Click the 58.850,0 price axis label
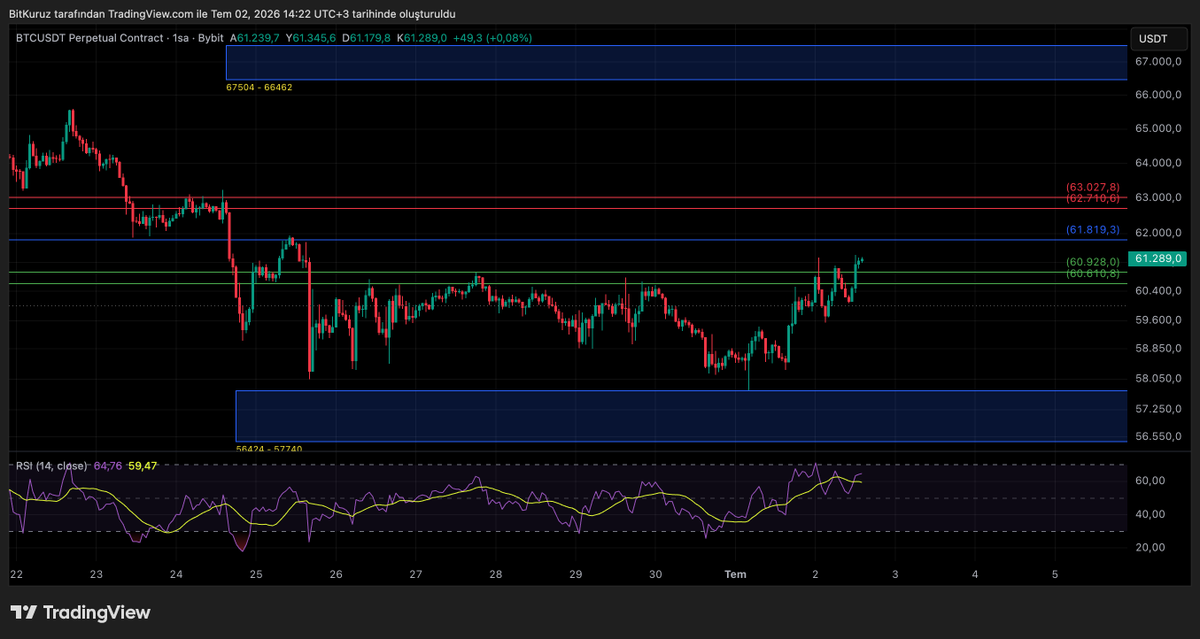Screen dimensions: 1200x639 click(x=1158, y=349)
